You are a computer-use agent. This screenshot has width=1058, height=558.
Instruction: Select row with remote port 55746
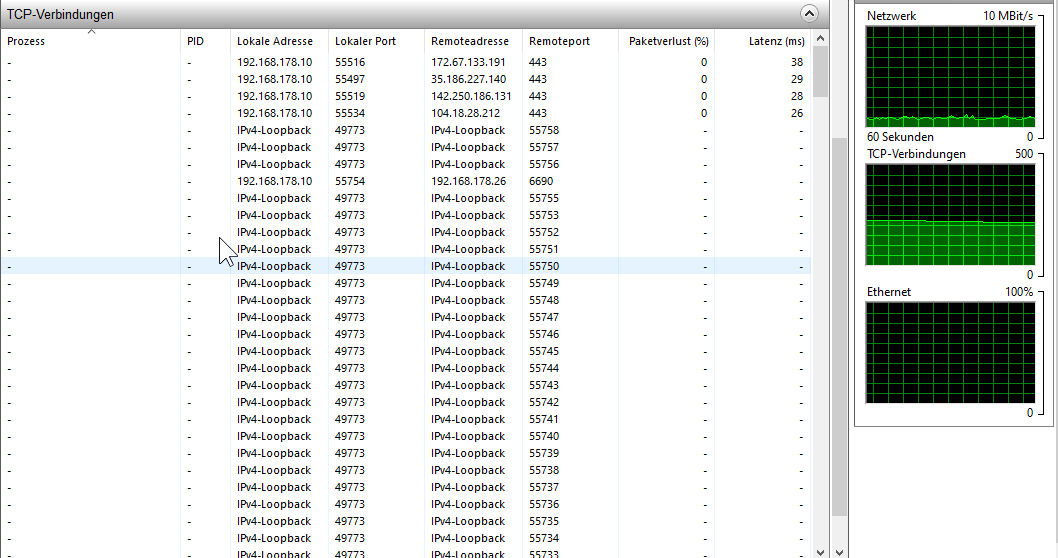tap(406, 334)
